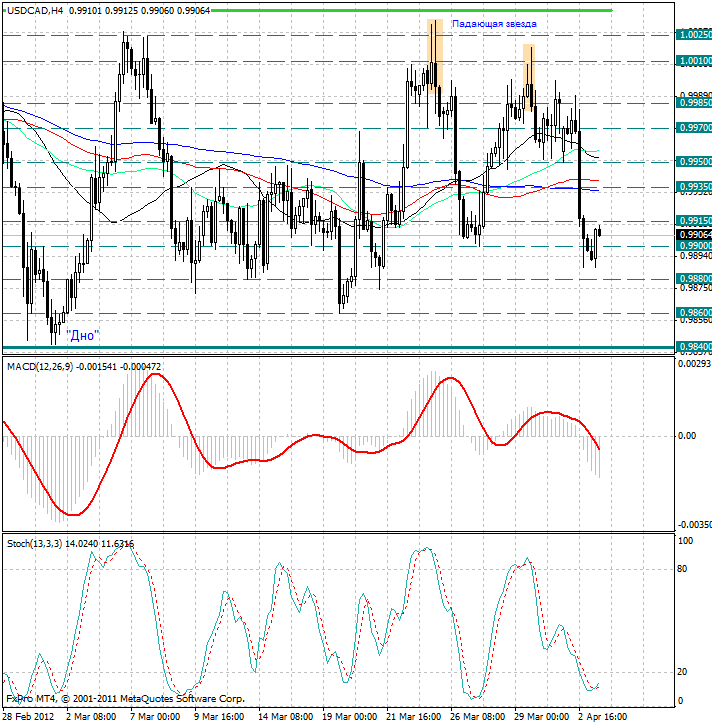712x724 pixels.
Task: Click the FxPro MT4 copyright text
Action: tap(125, 699)
